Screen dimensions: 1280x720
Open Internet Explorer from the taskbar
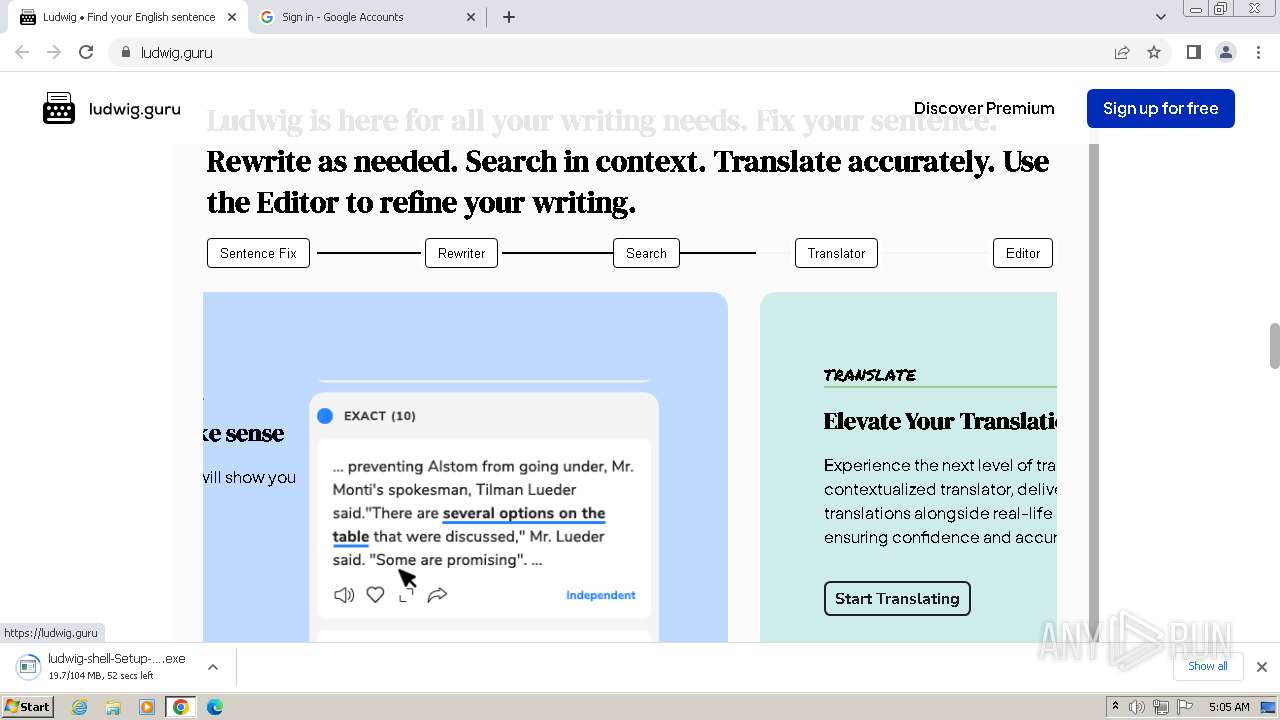pyautogui.click(x=80, y=707)
